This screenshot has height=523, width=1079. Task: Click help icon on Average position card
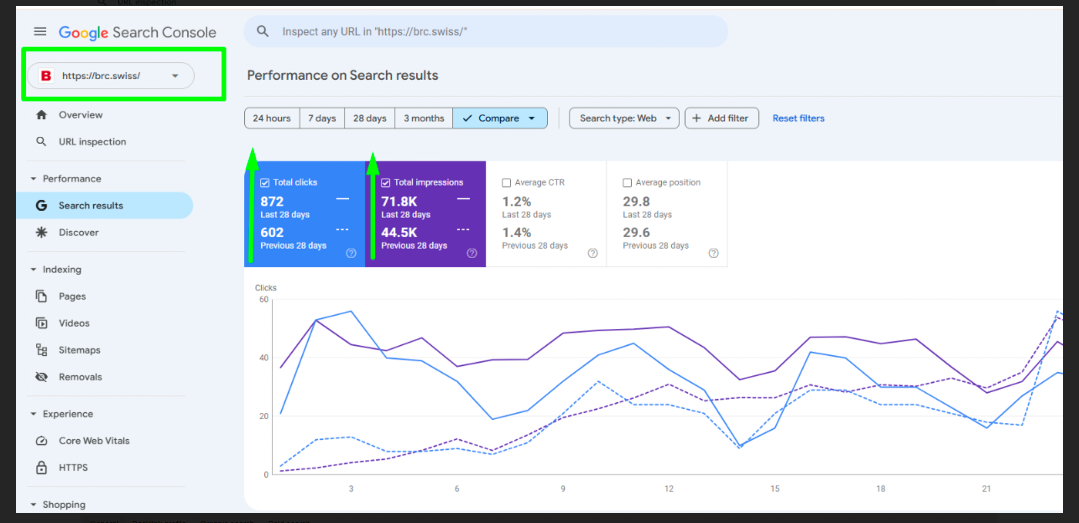[714, 253]
